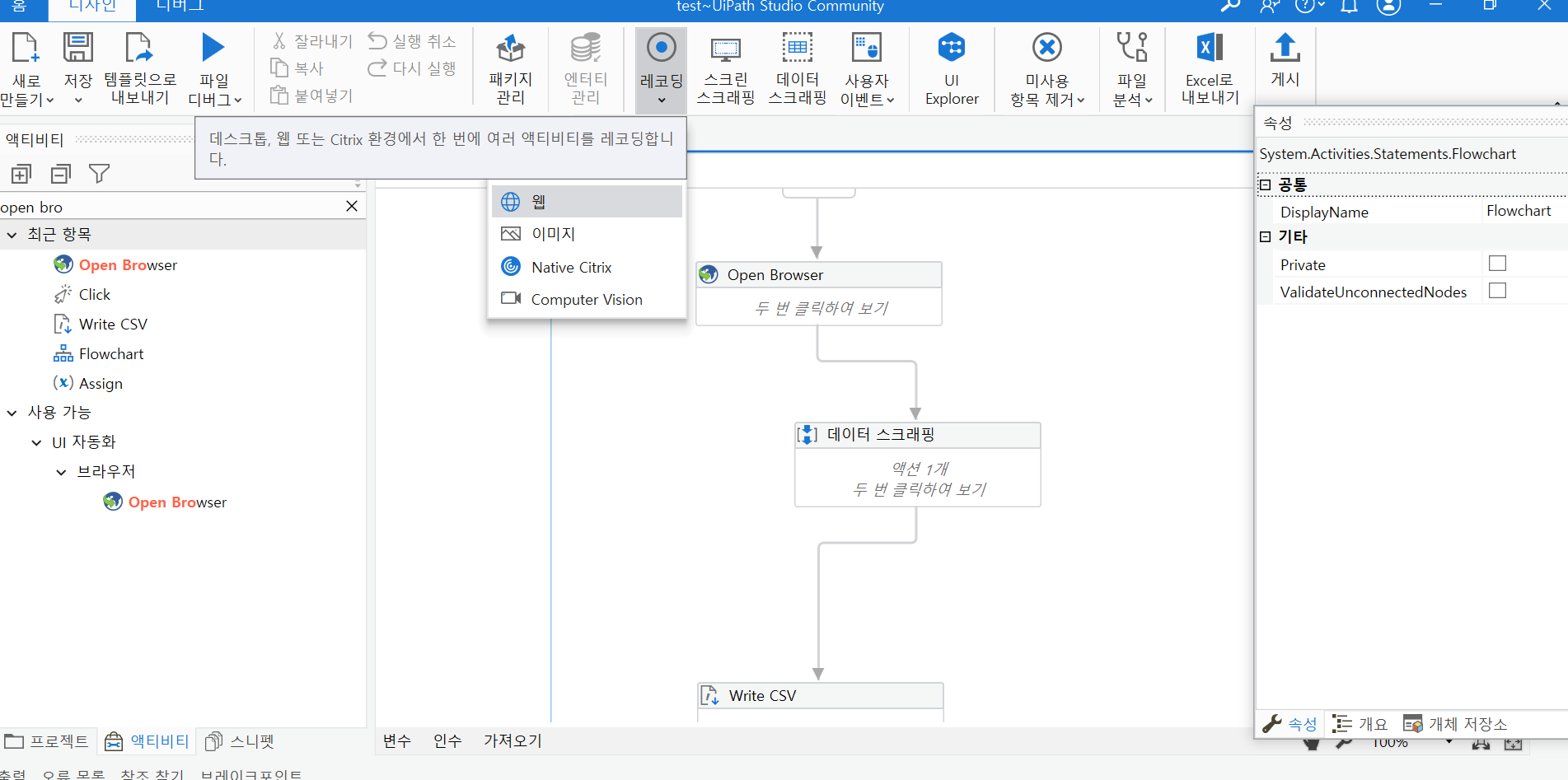Switch to 스니펫 panel tab
The image size is (1568, 780).
(x=240, y=741)
